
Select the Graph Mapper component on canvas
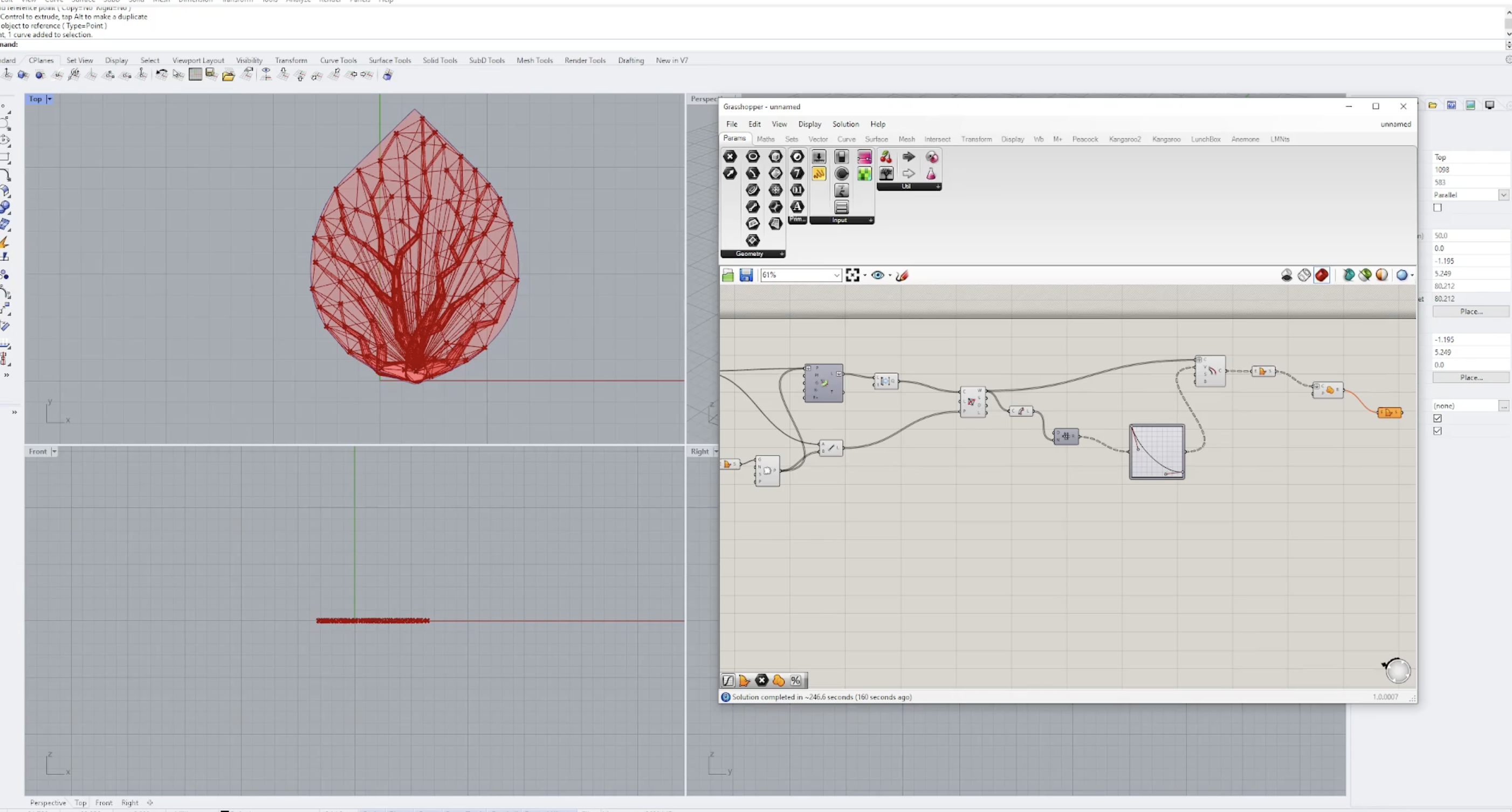click(x=1156, y=451)
